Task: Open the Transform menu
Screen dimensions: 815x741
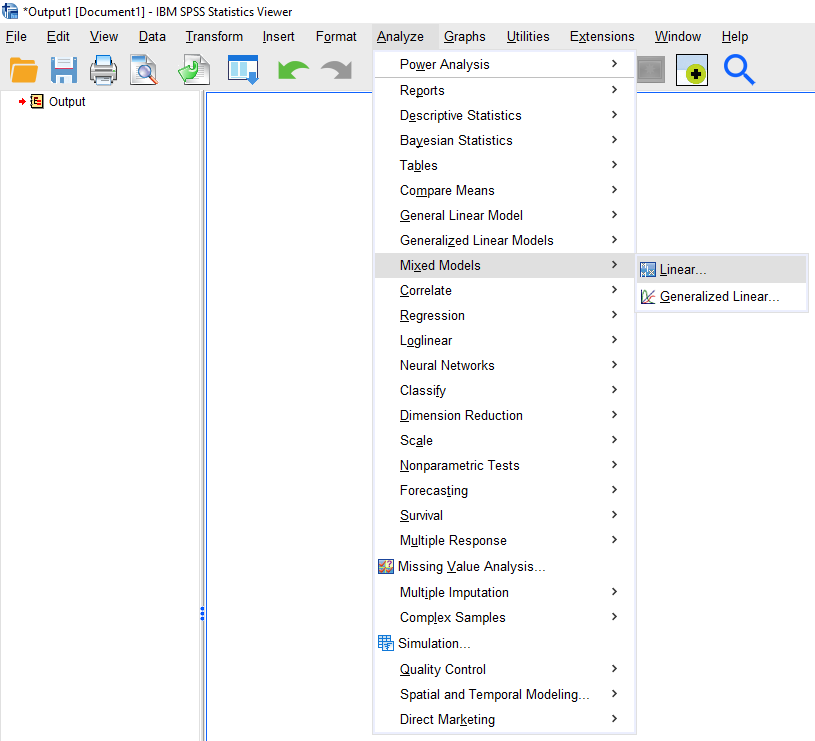Action: click(x=214, y=37)
